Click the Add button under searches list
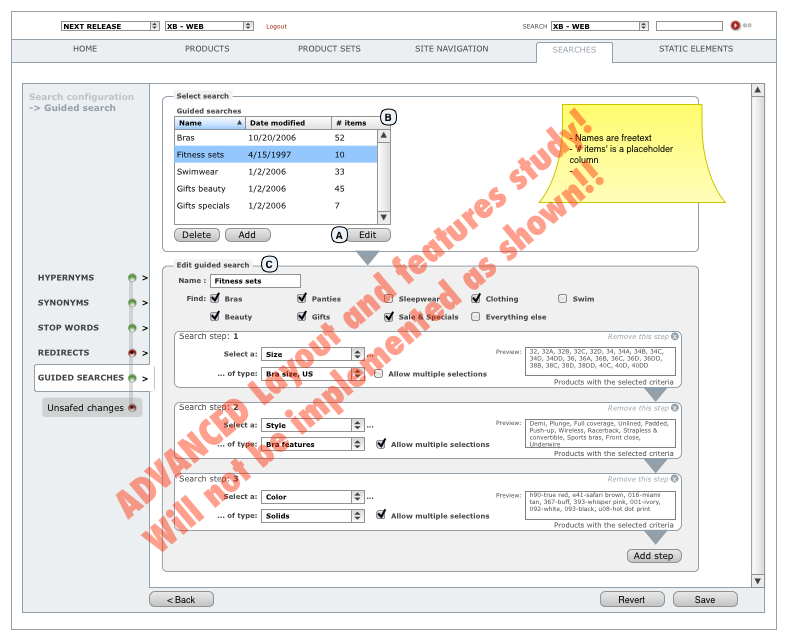 tap(247, 235)
